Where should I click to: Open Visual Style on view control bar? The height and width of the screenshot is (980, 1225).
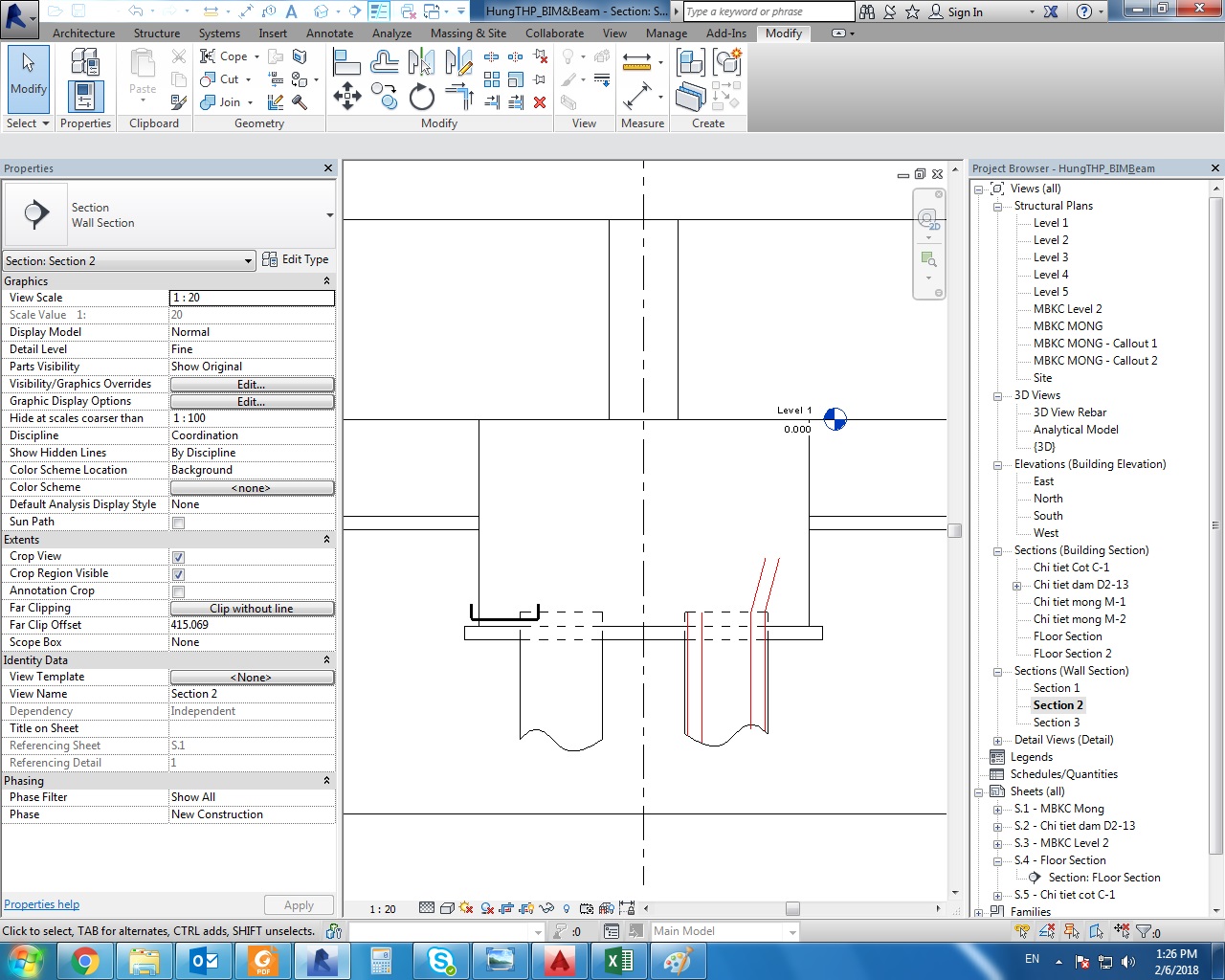pyautogui.click(x=447, y=908)
